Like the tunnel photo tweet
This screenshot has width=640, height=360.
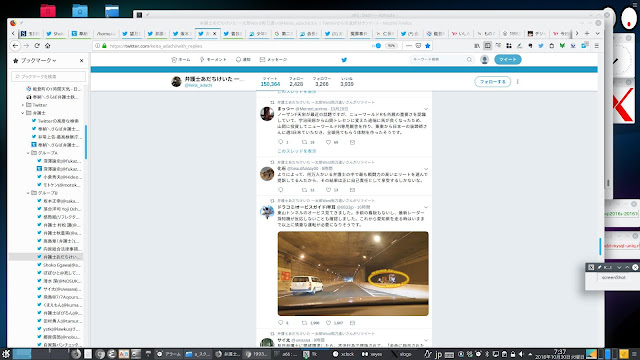328,323
